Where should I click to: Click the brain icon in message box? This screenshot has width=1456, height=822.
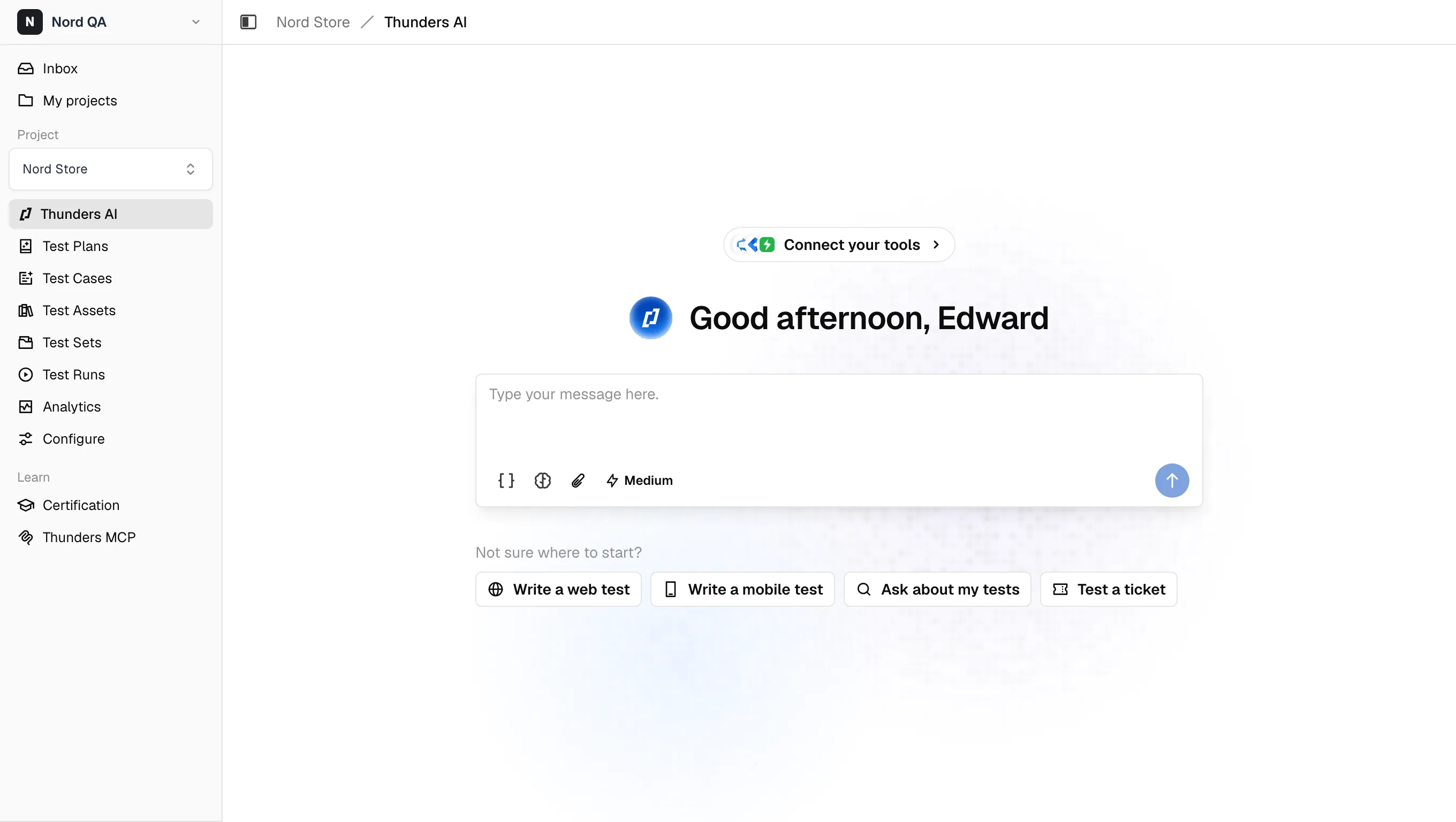543,481
